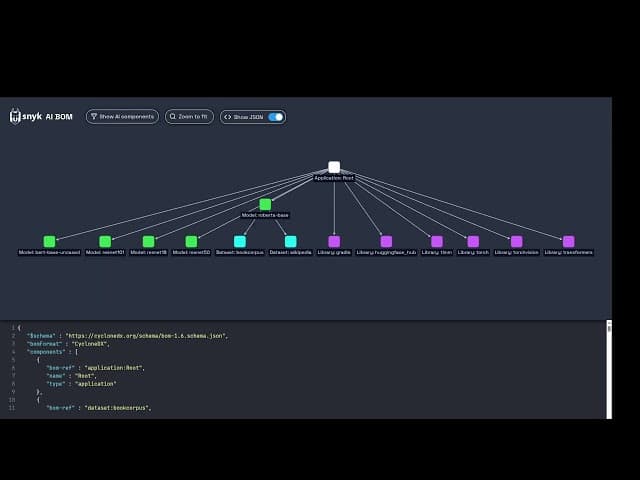Select the bookcorpus dataset node
The image size is (640, 480).
(240, 241)
